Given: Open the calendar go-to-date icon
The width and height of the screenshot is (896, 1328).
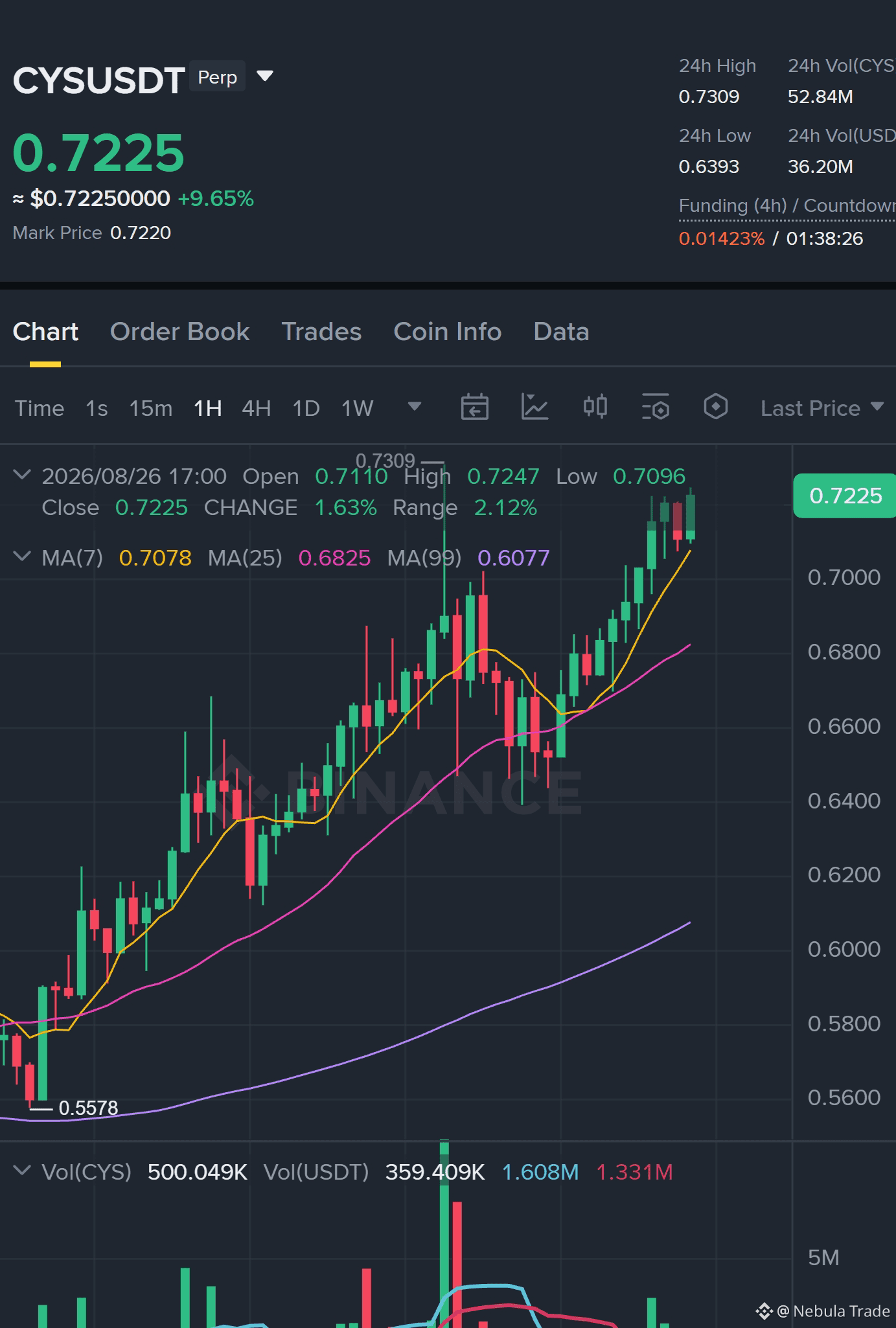Looking at the screenshot, I should click(x=474, y=407).
